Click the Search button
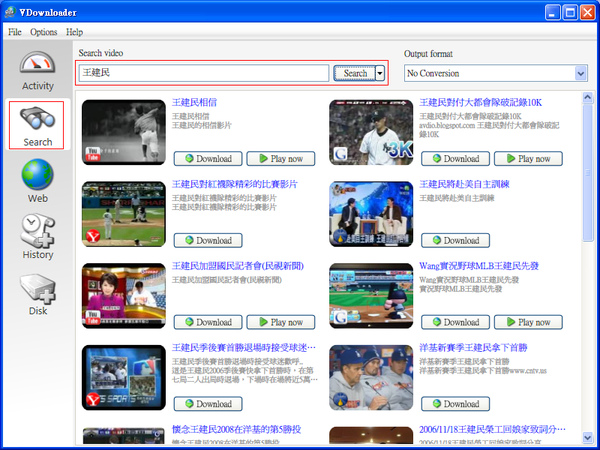 [355, 73]
